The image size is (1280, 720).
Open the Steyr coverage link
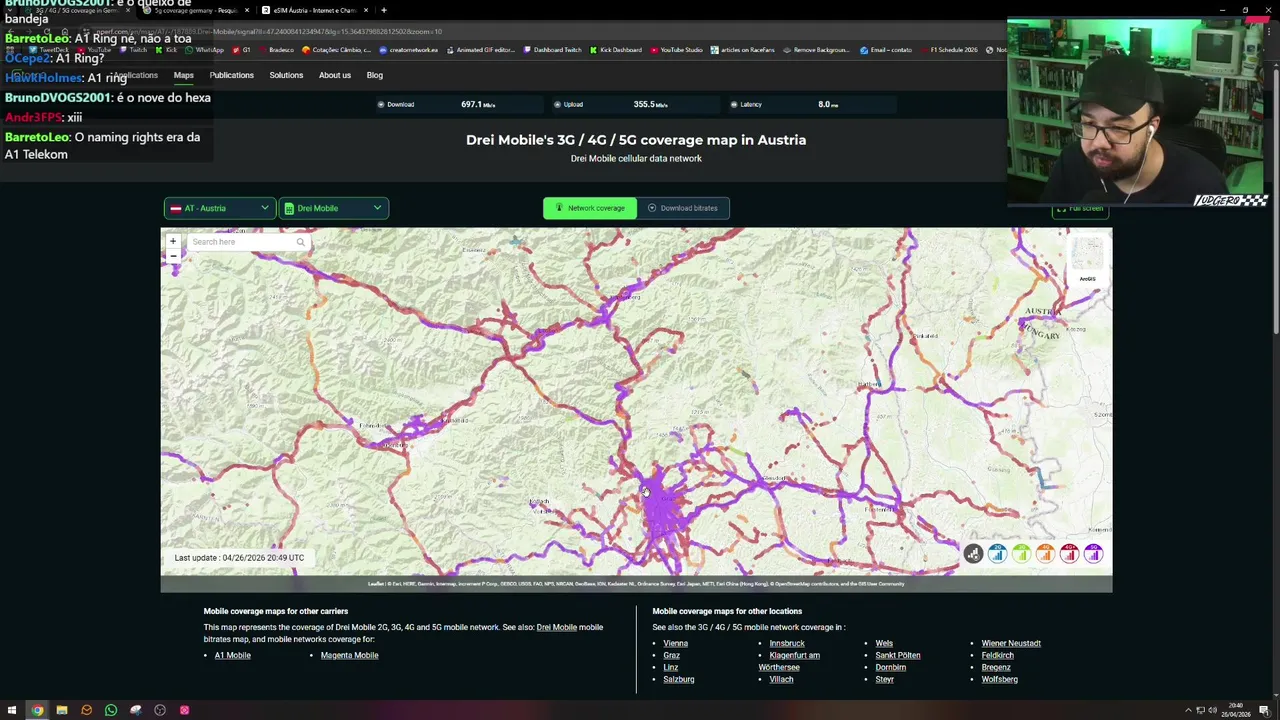885,679
